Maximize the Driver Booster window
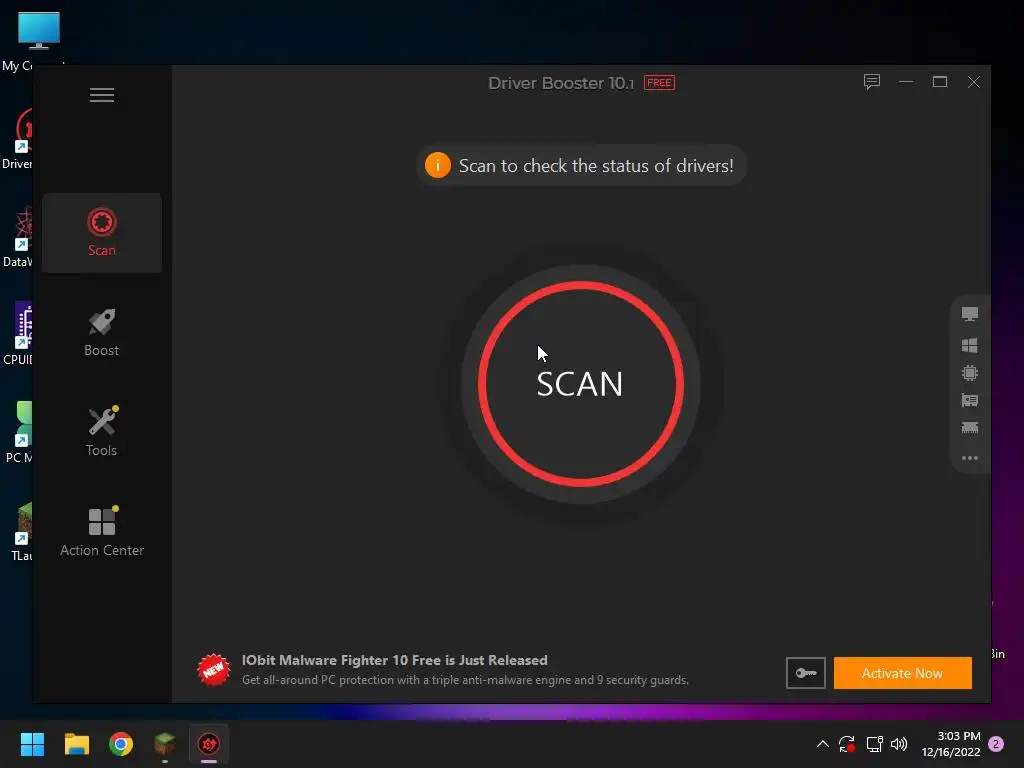 (x=940, y=82)
